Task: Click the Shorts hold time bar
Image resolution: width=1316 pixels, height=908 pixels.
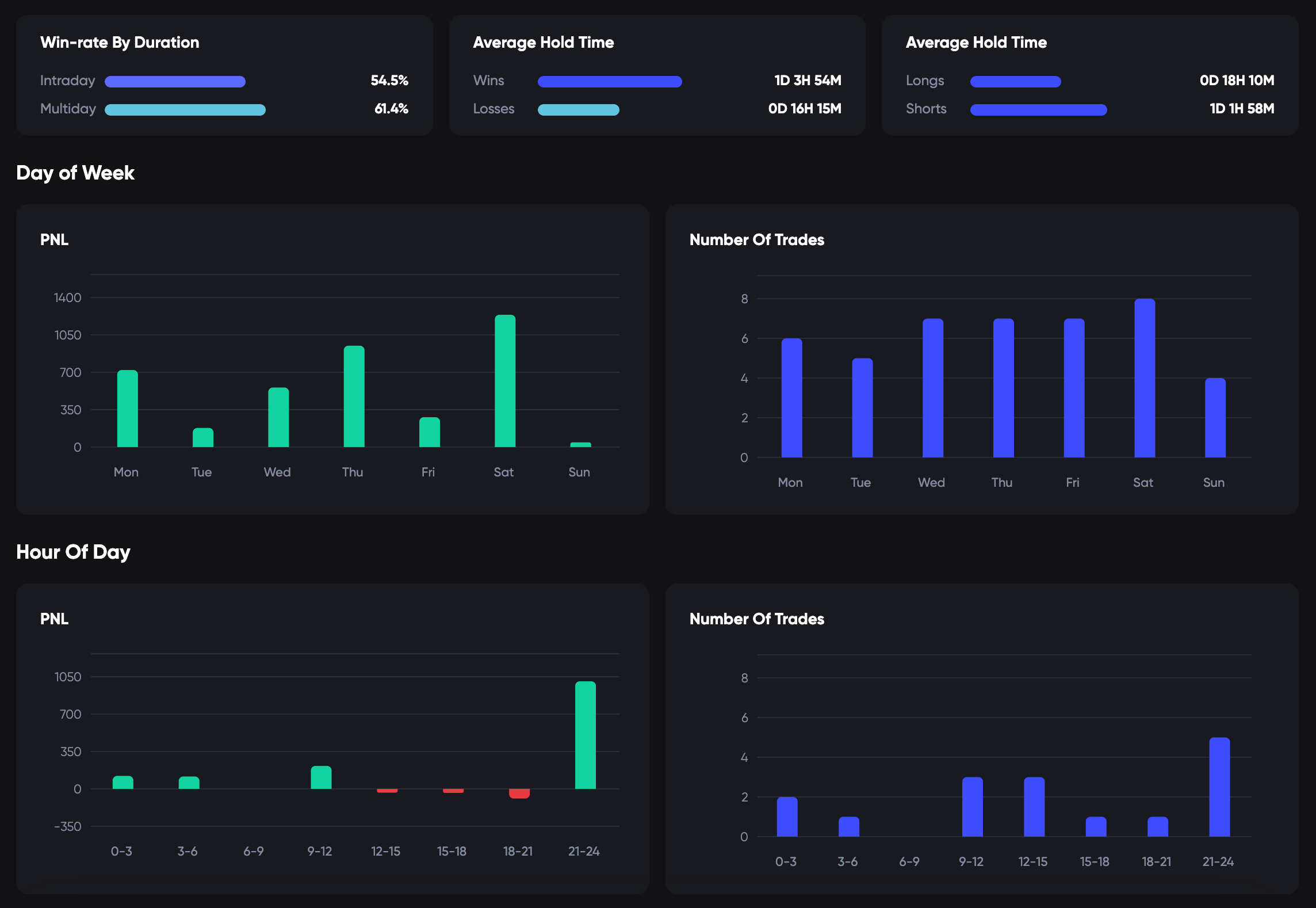Action: 1038,109
